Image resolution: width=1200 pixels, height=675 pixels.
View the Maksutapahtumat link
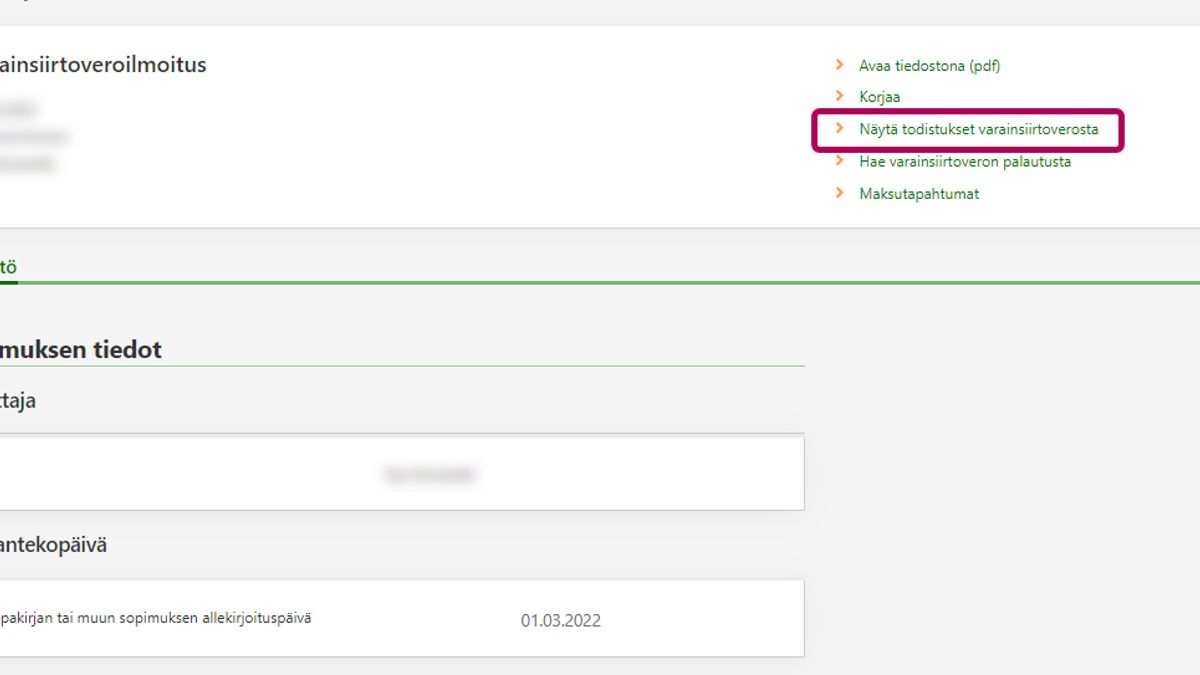919,194
